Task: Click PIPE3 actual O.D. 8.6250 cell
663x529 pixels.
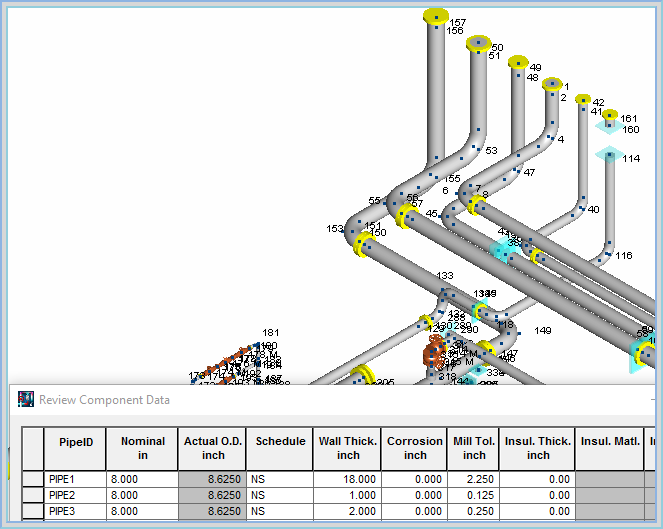Action: pos(212,511)
